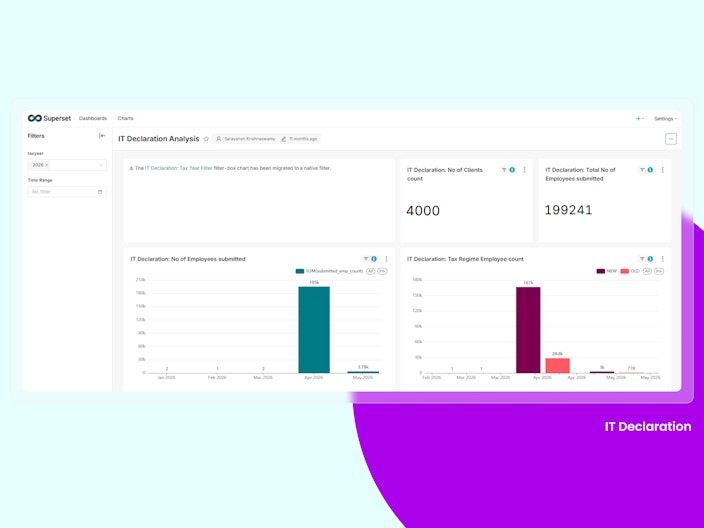Click the small May 2026 teal bar

point(363,372)
